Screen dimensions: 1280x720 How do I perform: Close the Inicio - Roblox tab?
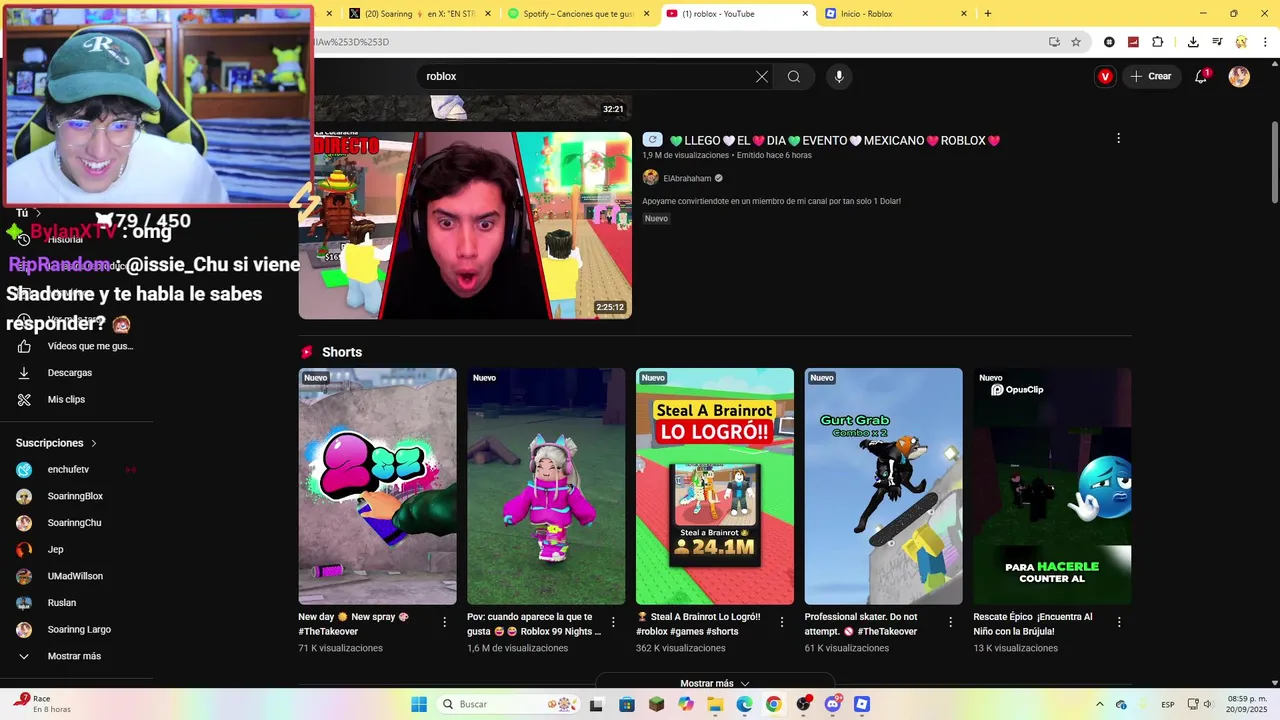click(964, 14)
